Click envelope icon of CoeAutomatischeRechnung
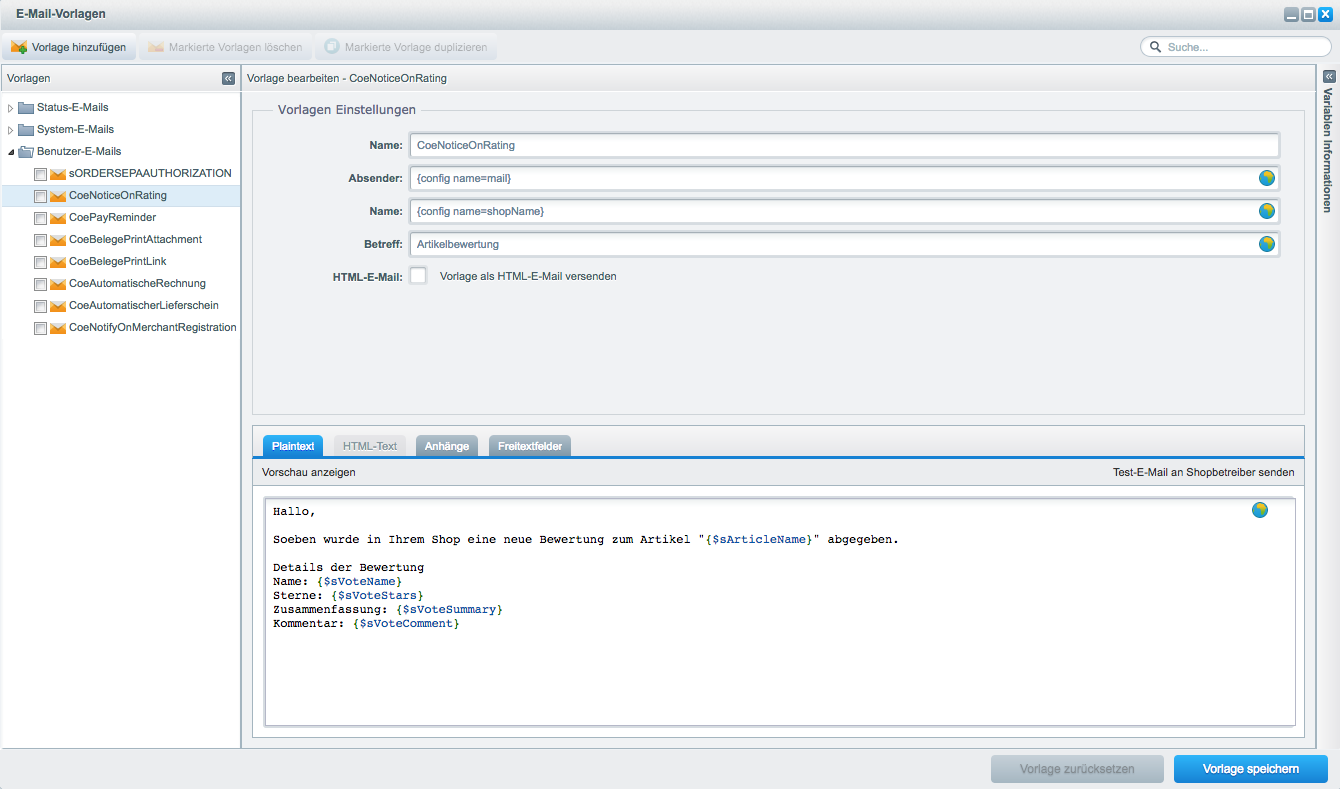This screenshot has height=789, width=1340. [58, 284]
